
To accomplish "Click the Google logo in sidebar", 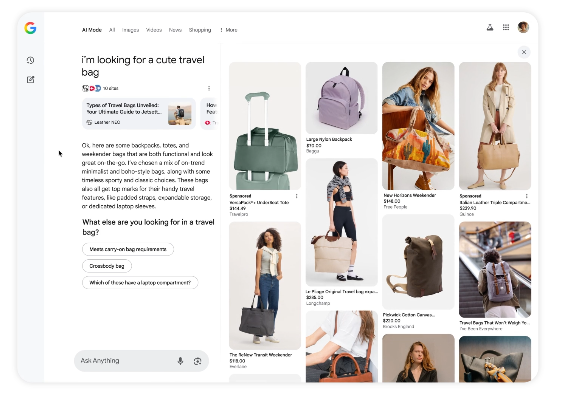I will click(30, 28).
